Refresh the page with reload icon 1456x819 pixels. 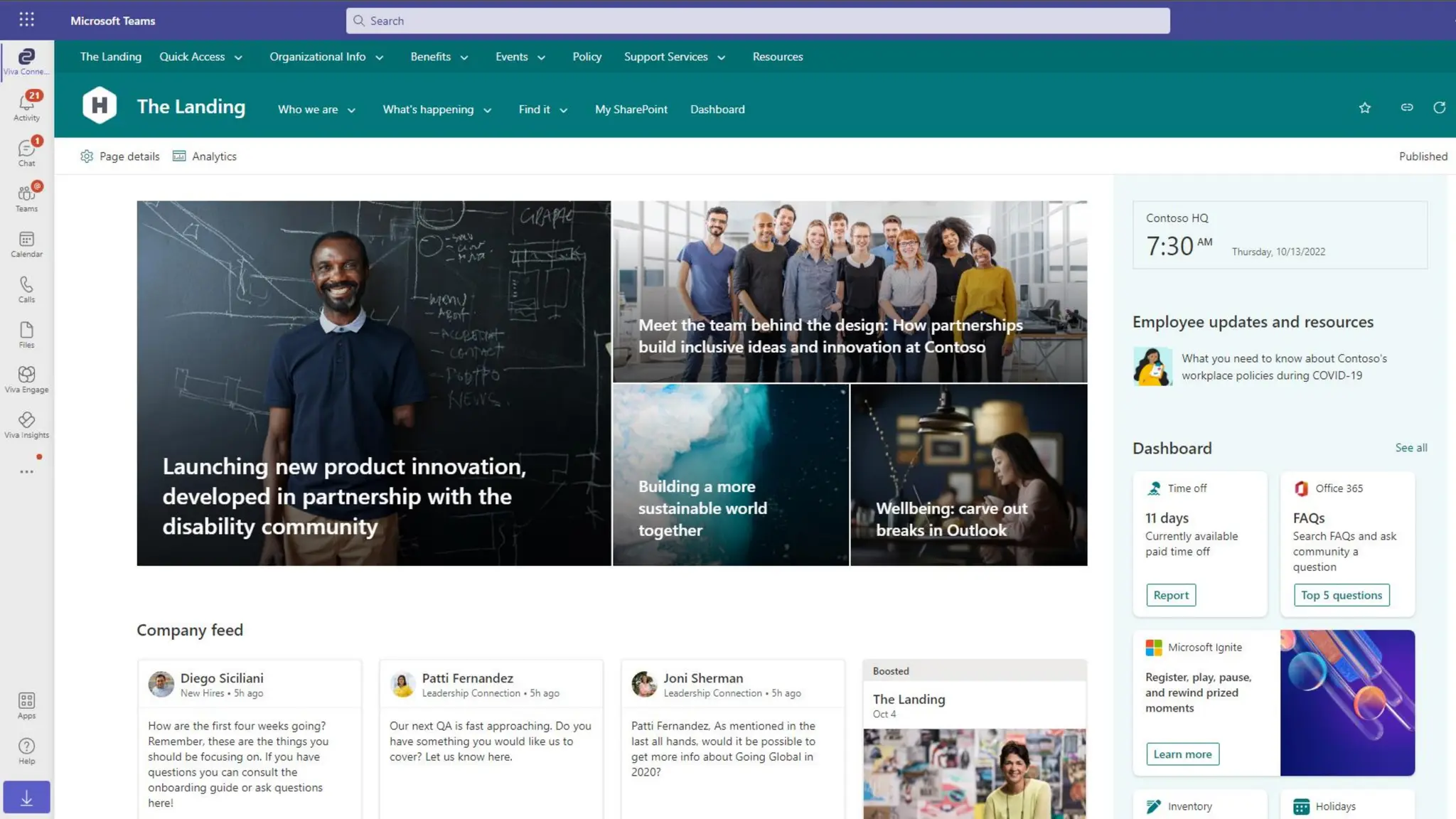coord(1439,108)
